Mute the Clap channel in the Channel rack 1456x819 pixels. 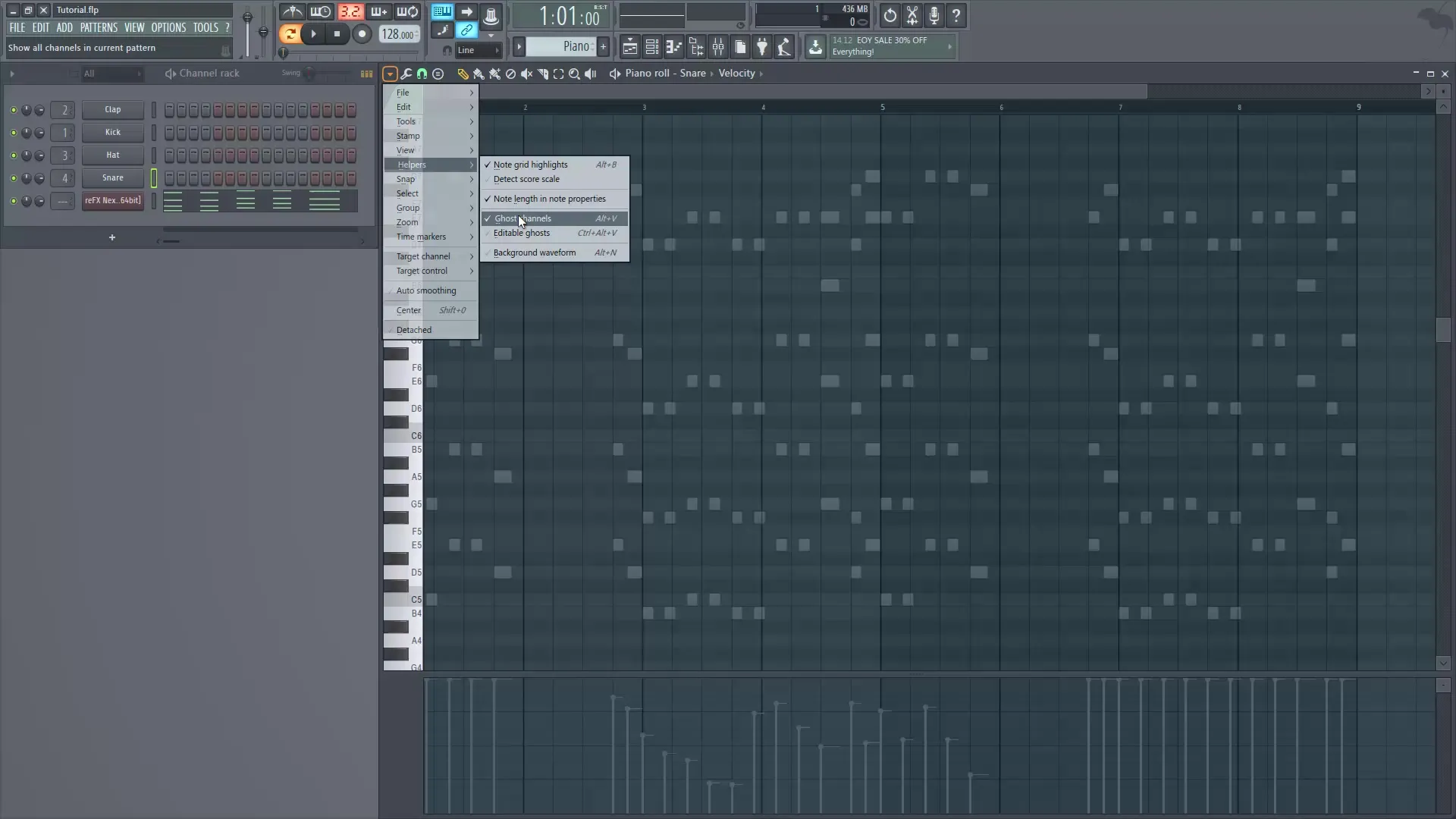(x=13, y=109)
